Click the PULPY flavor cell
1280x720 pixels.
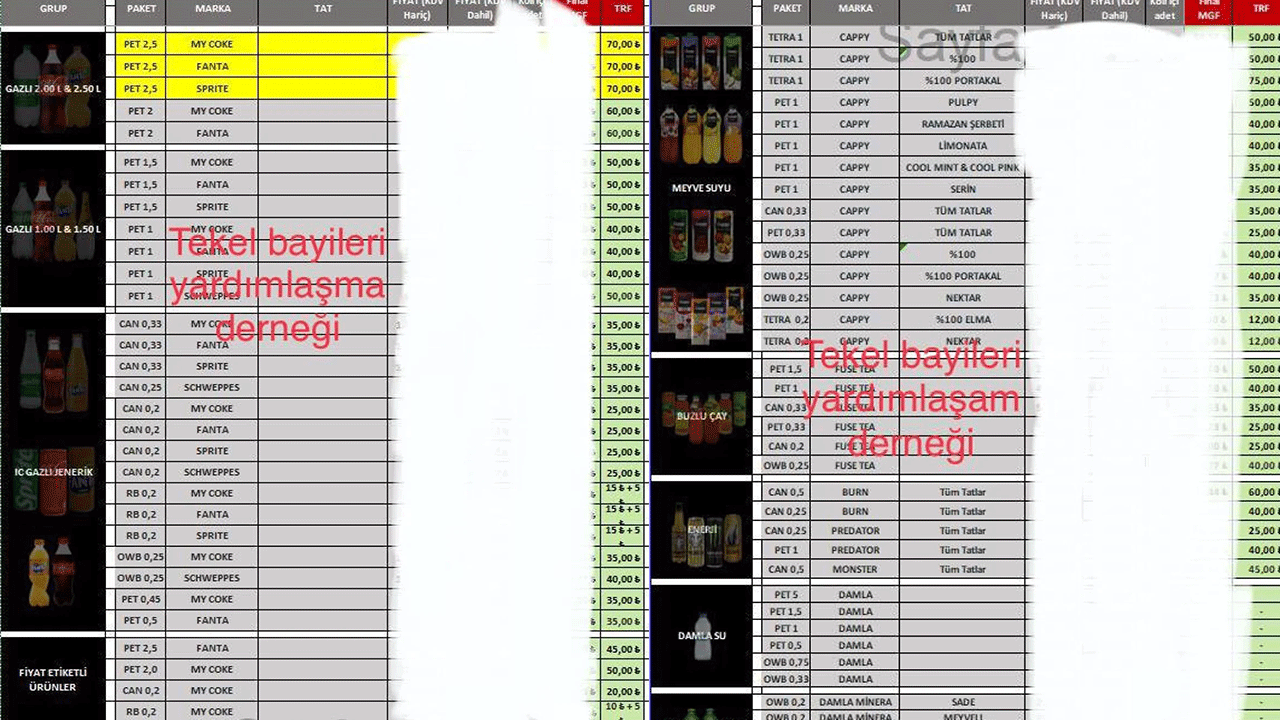click(x=963, y=102)
